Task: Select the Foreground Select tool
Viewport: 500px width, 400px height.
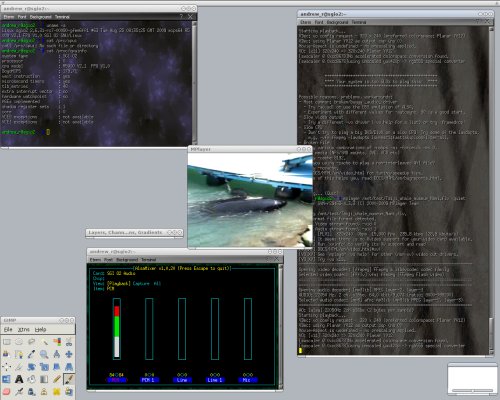Action: pos(7,354)
